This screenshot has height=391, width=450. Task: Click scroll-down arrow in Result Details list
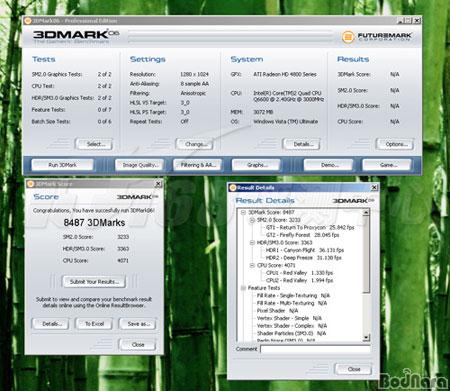(x=366, y=338)
